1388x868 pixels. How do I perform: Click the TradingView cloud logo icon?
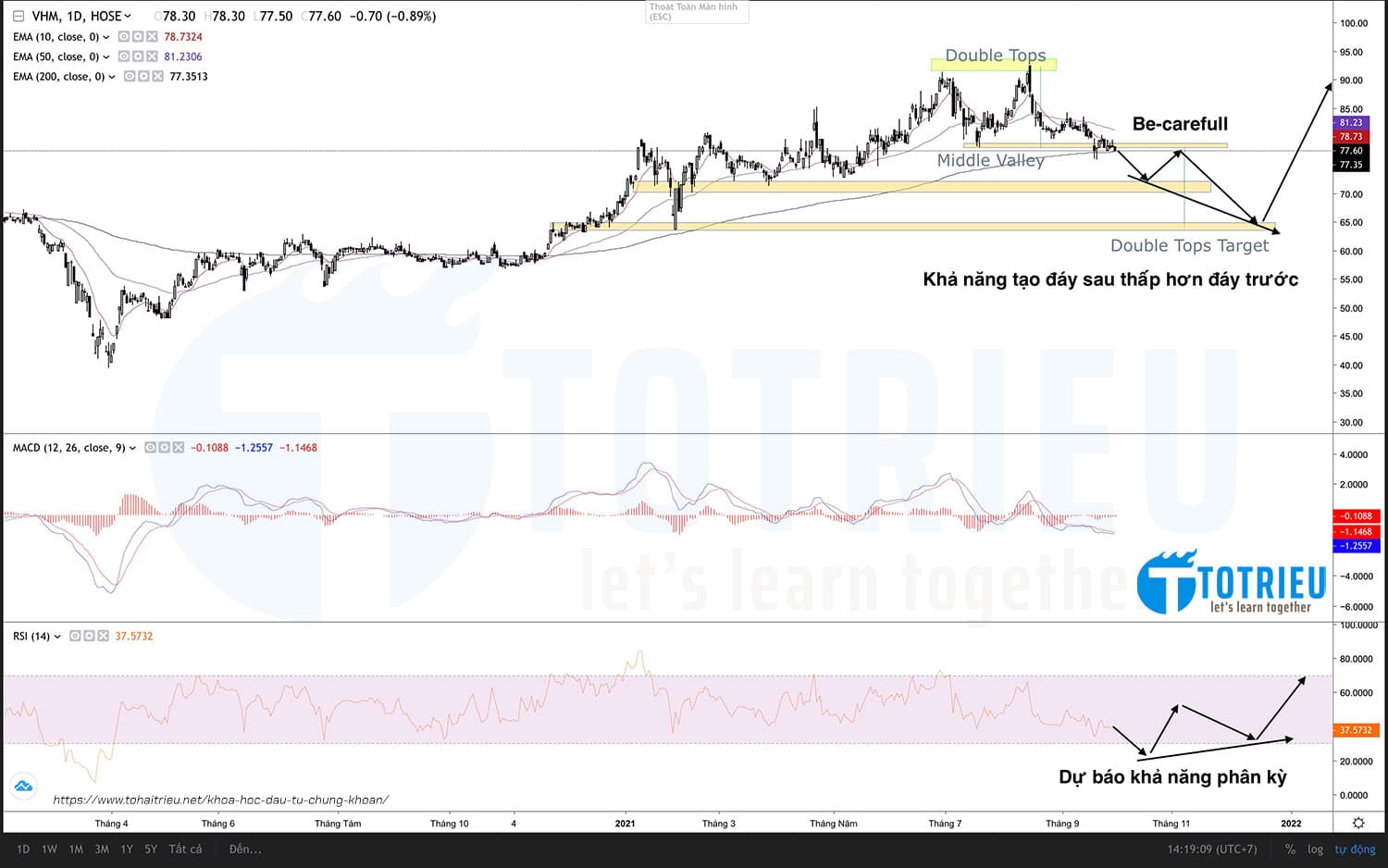pos(23,787)
